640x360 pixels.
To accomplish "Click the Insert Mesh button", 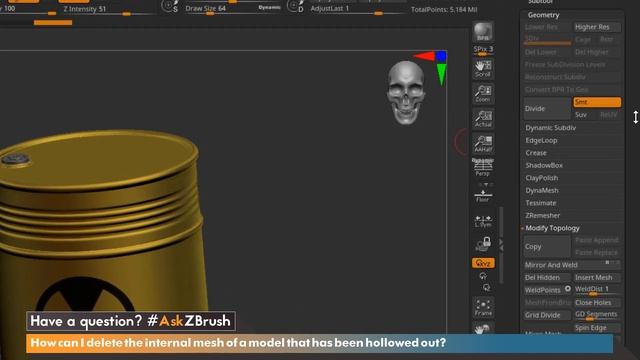I will coord(597,278).
